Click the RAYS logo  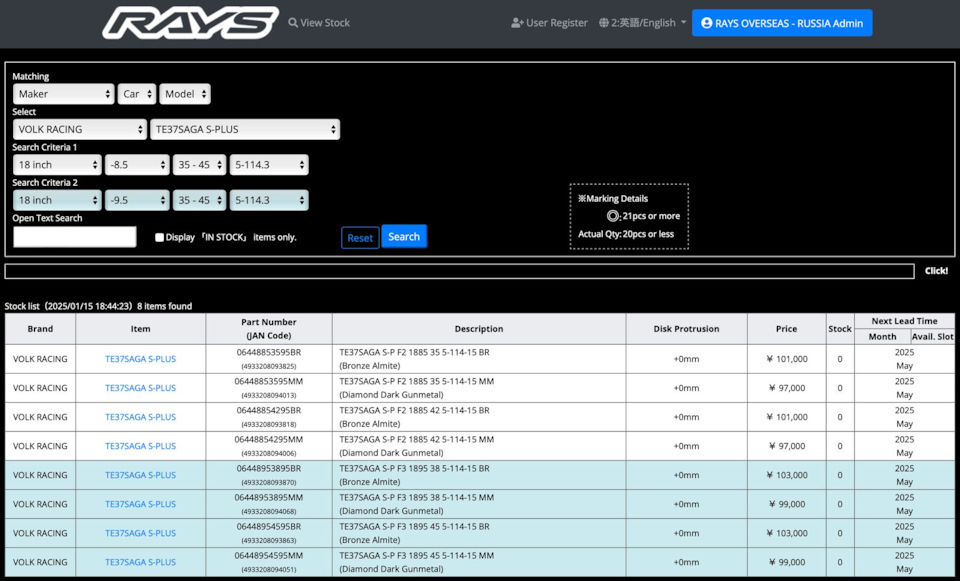tap(190, 23)
